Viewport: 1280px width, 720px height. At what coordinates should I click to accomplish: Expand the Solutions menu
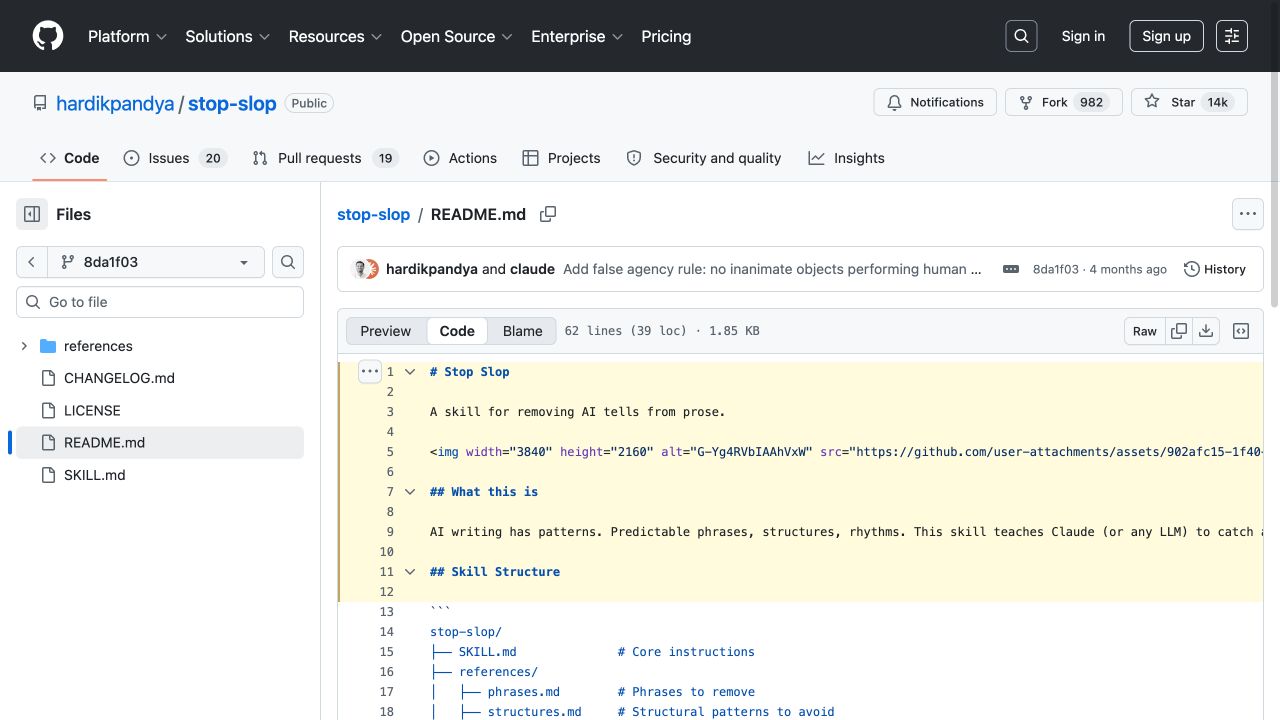pos(227,36)
